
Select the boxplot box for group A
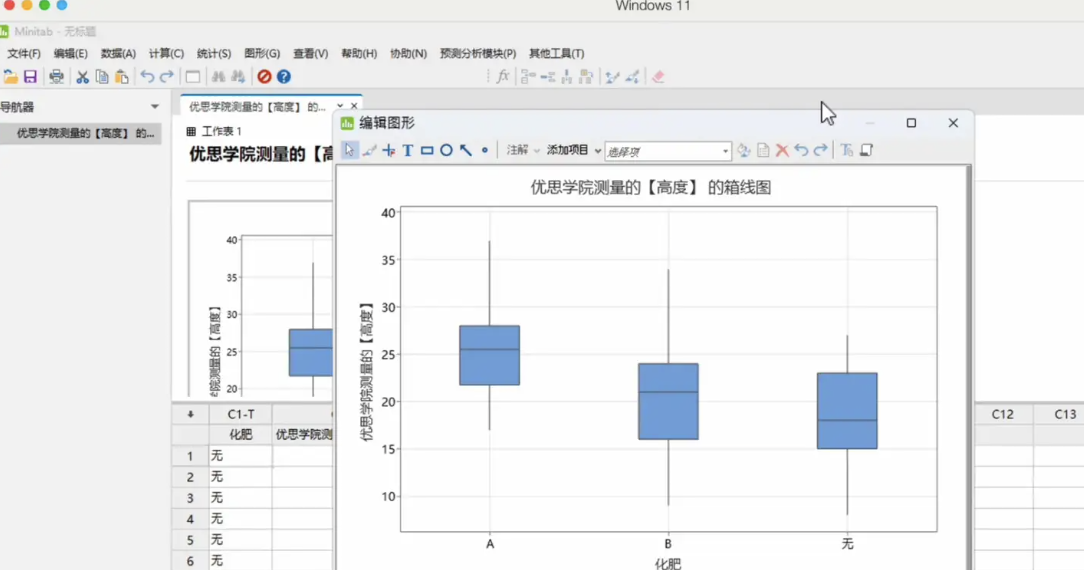[x=489, y=355]
